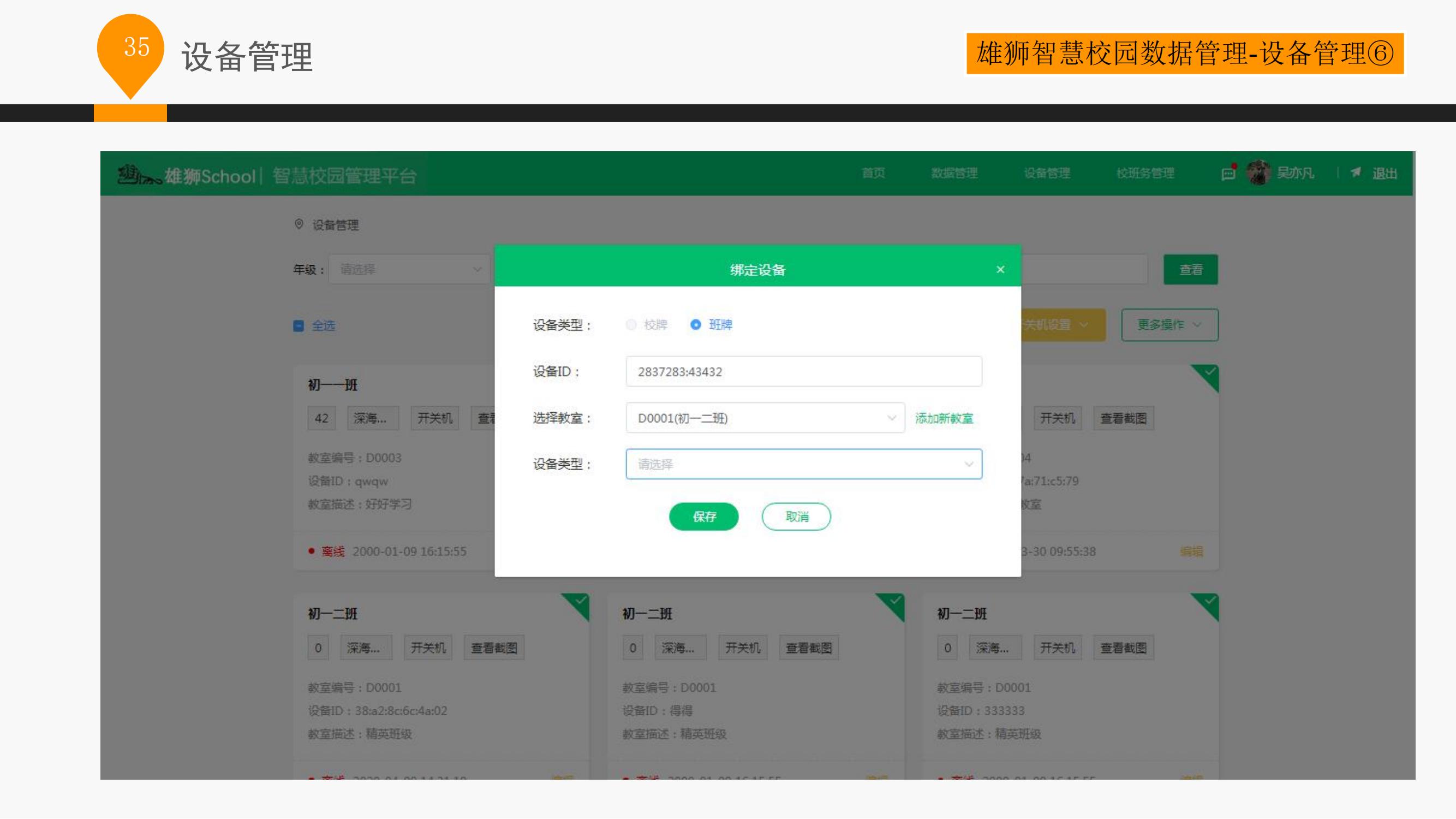Click 查看截图 on card with 设备ID 得得
1456x819 pixels.
pos(809,648)
